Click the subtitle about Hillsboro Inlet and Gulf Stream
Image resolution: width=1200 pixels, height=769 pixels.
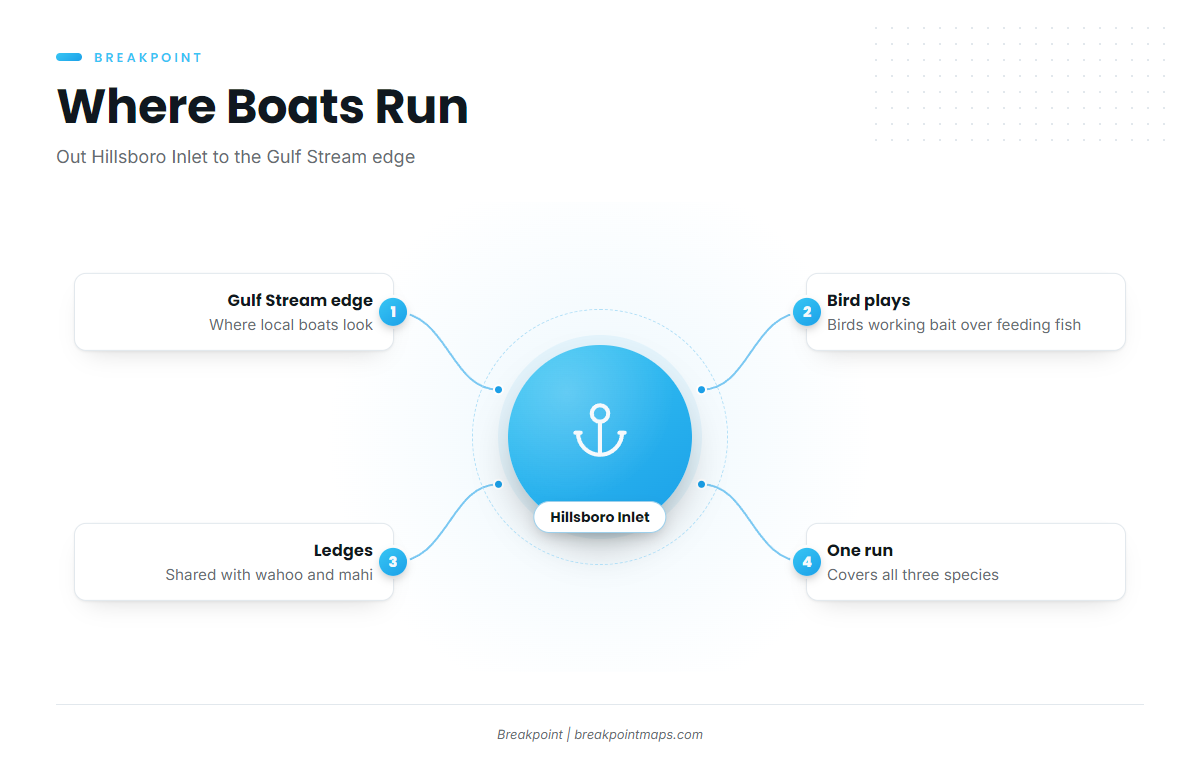236,157
